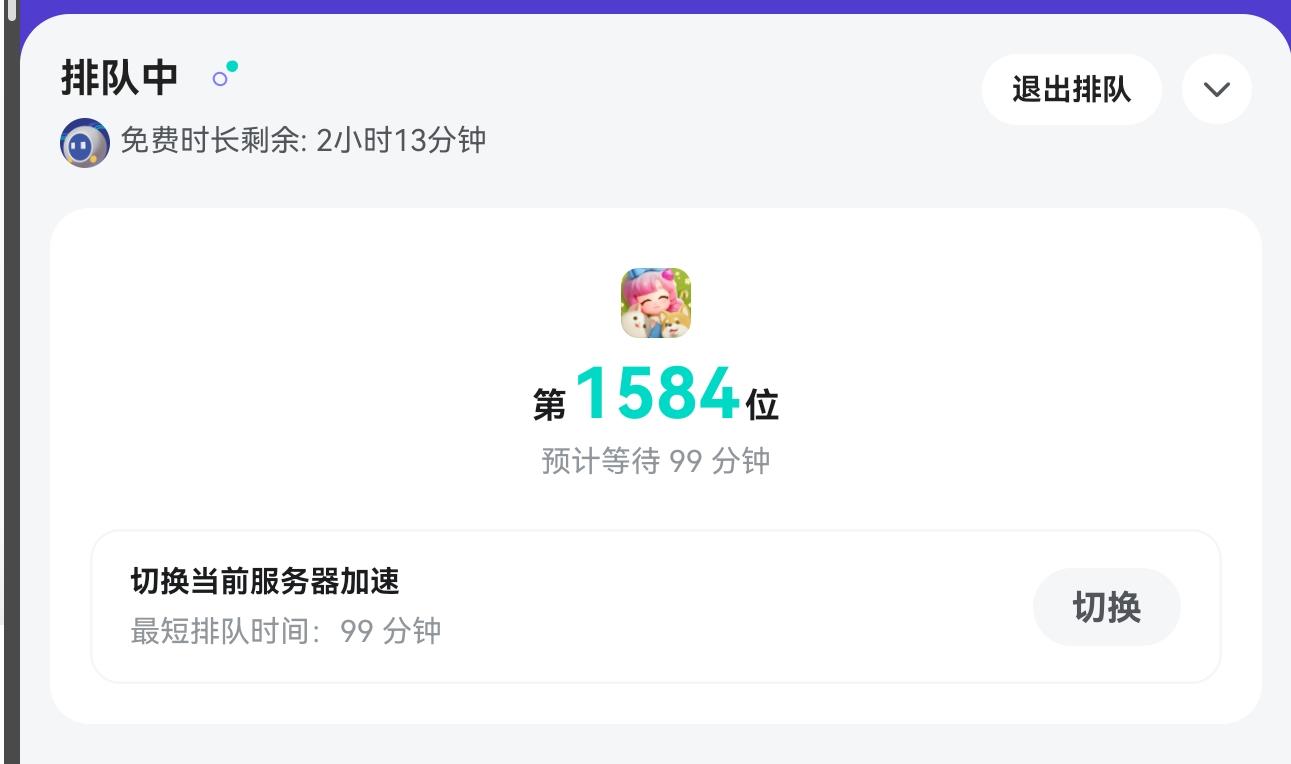This screenshot has height=764, width=1291.
Task: Exit the queue via 退出排队
Action: pos(1071,89)
